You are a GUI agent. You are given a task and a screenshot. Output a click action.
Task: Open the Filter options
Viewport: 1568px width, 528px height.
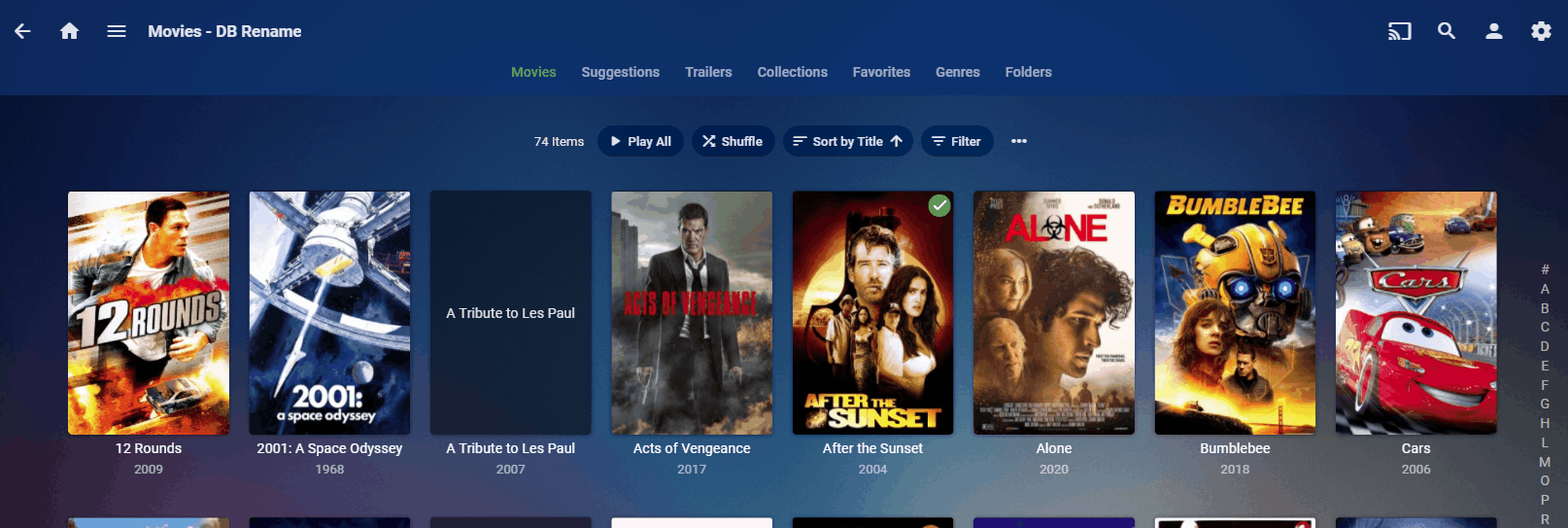(x=957, y=141)
